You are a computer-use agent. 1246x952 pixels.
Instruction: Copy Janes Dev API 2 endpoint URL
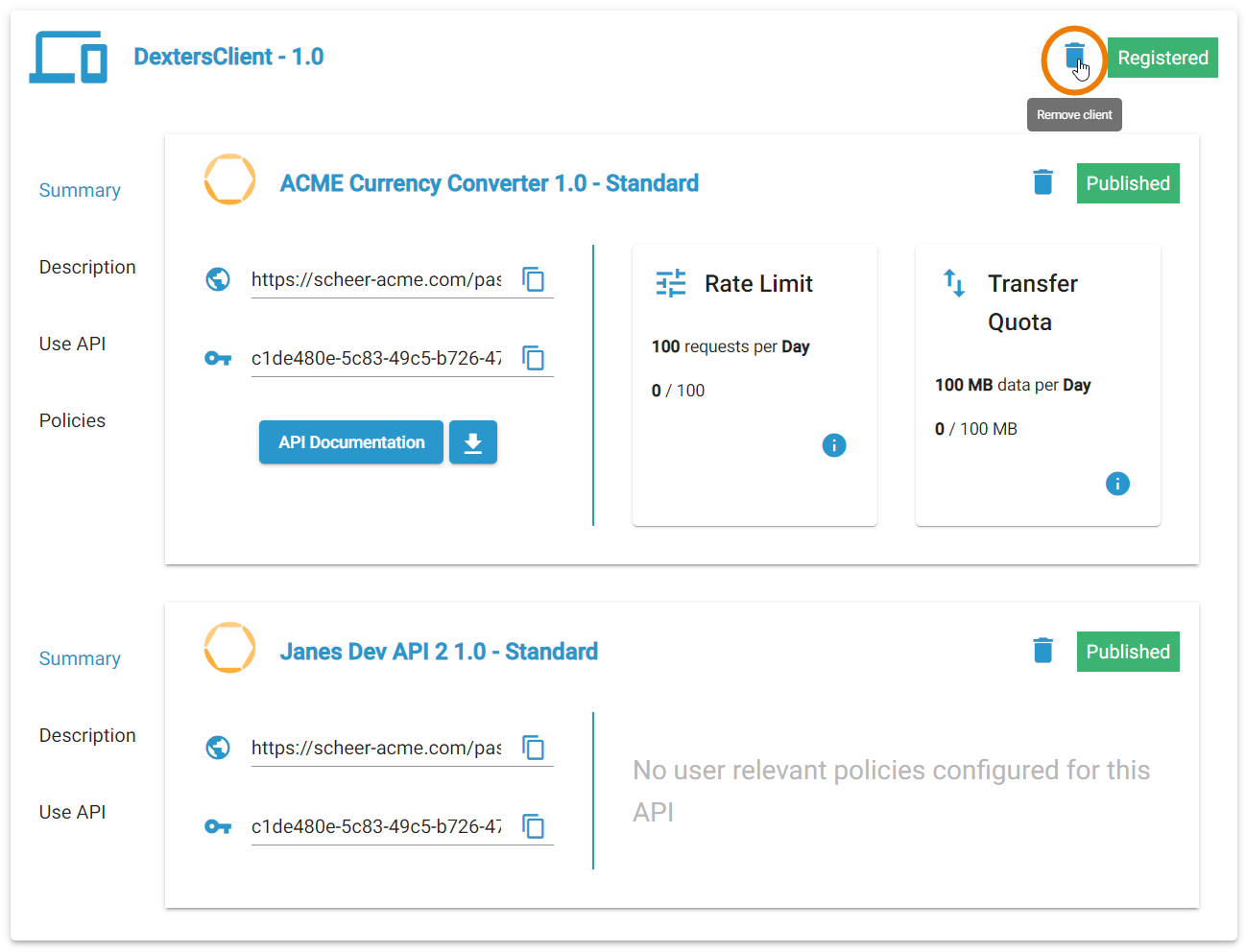(x=533, y=748)
